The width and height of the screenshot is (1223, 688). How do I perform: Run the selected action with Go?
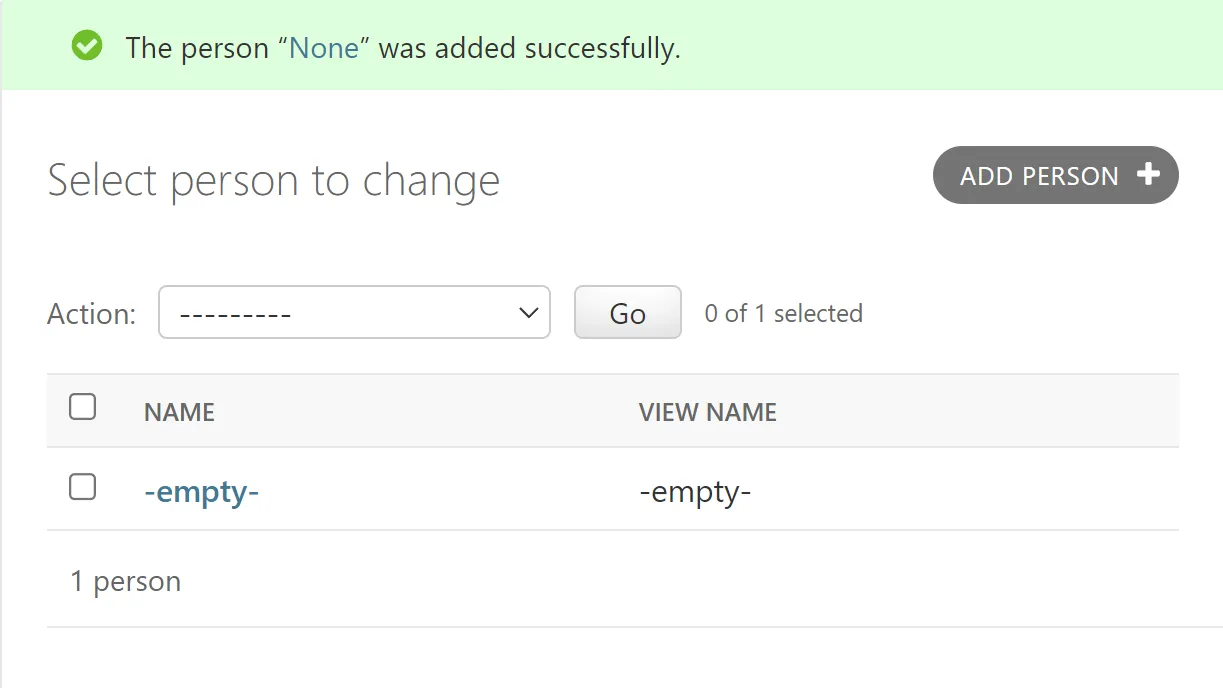click(627, 313)
